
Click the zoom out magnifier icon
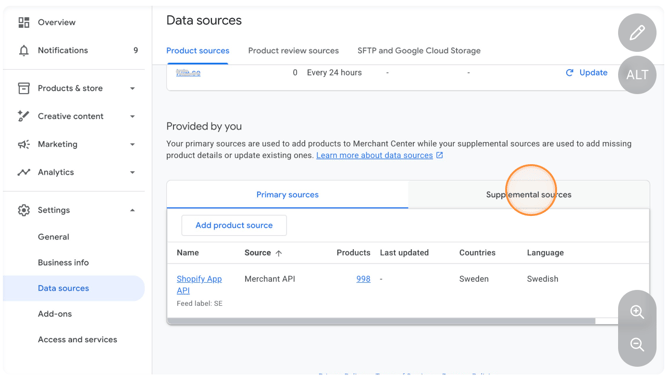(637, 344)
